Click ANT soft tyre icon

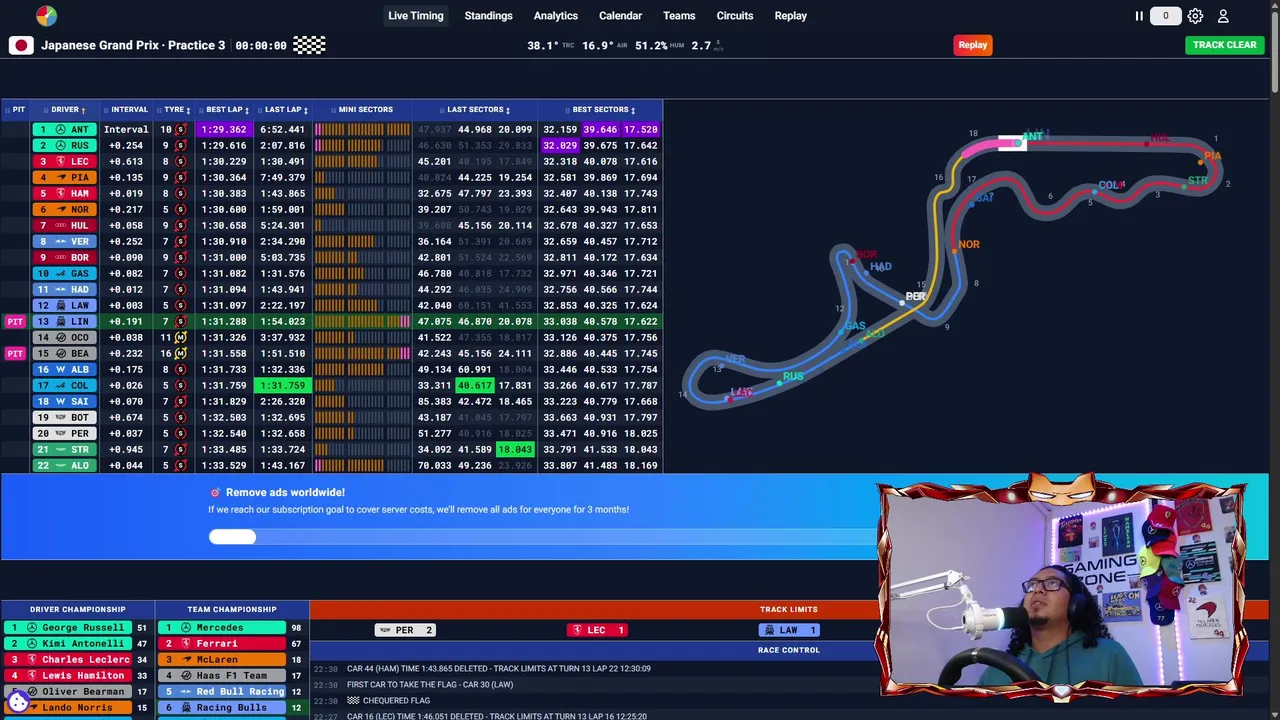[181, 129]
